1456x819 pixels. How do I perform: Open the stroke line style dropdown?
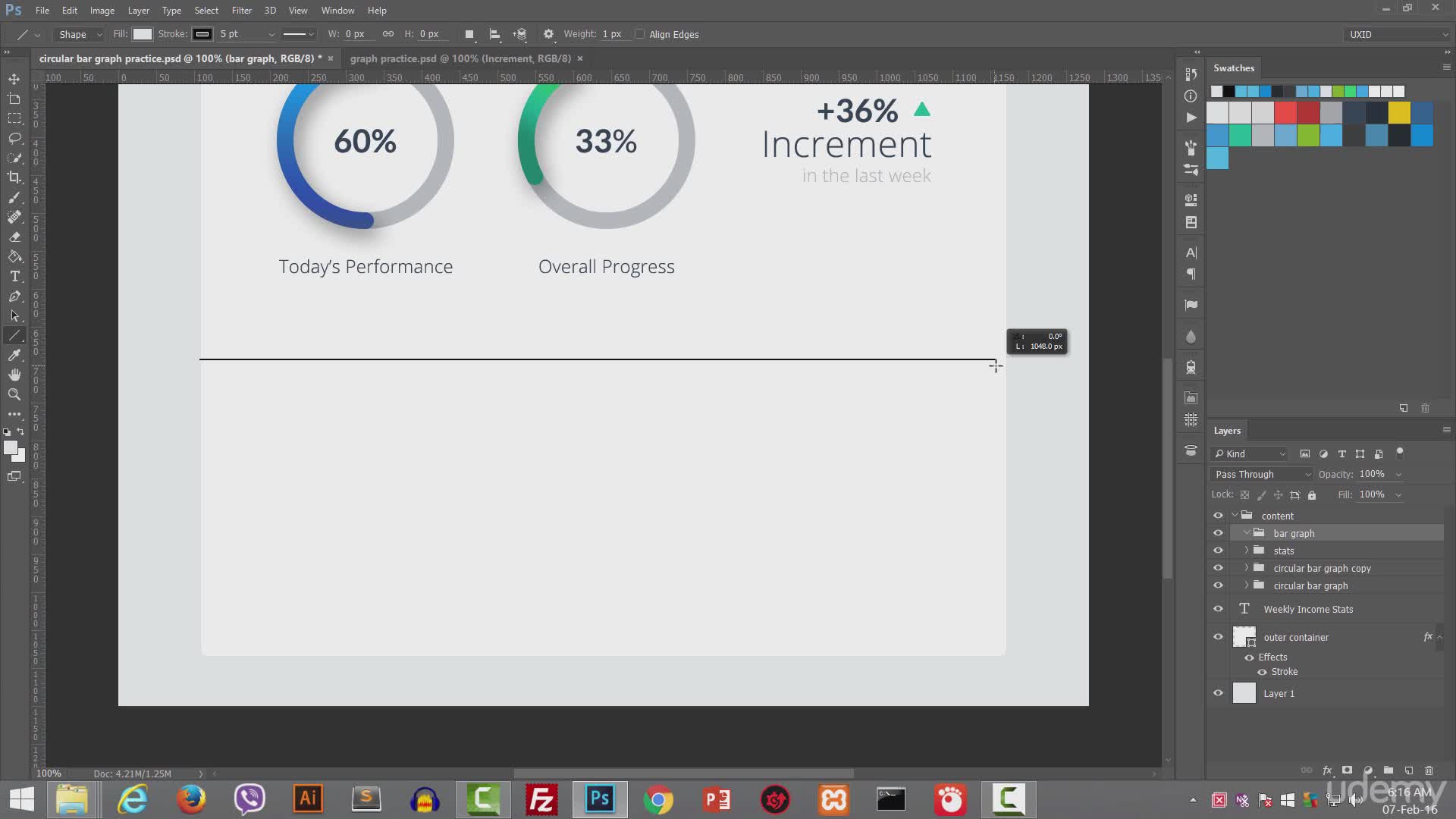point(298,34)
